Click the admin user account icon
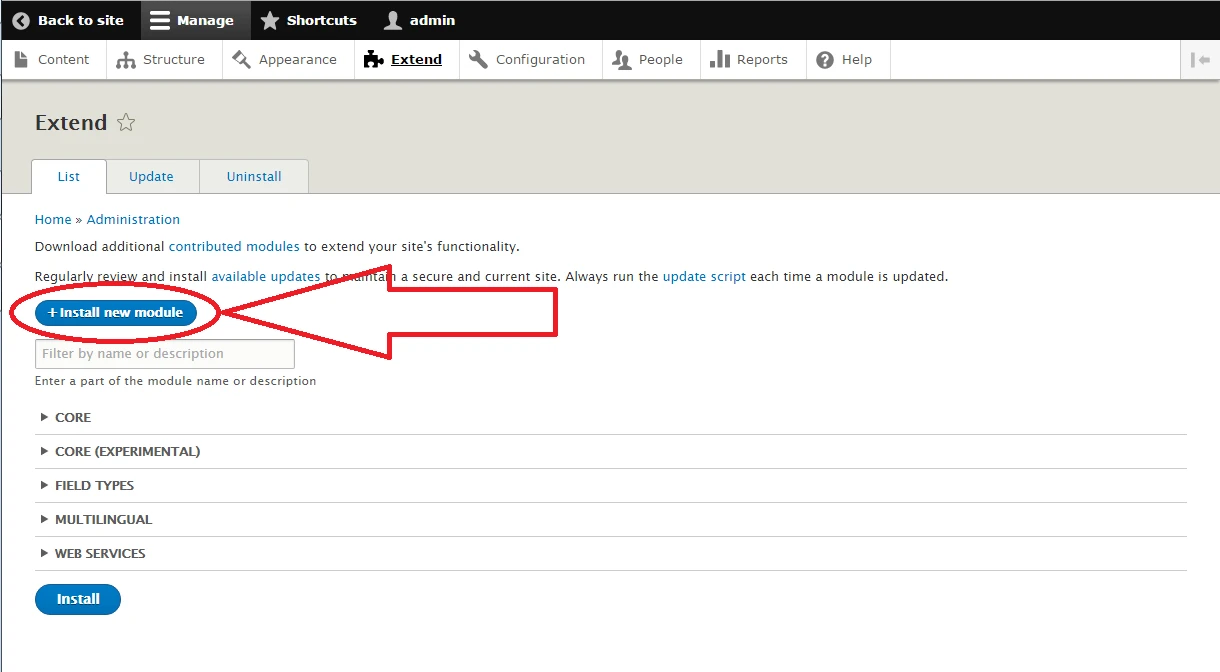This screenshot has width=1220, height=672. coord(394,20)
